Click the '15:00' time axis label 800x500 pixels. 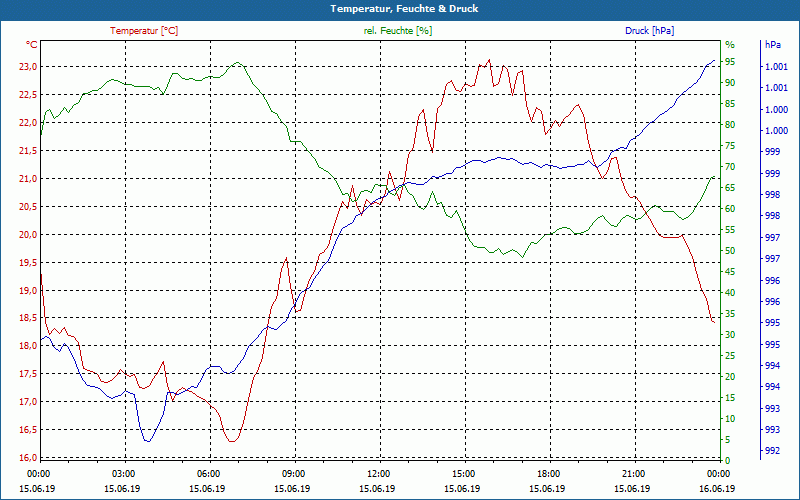(x=463, y=473)
